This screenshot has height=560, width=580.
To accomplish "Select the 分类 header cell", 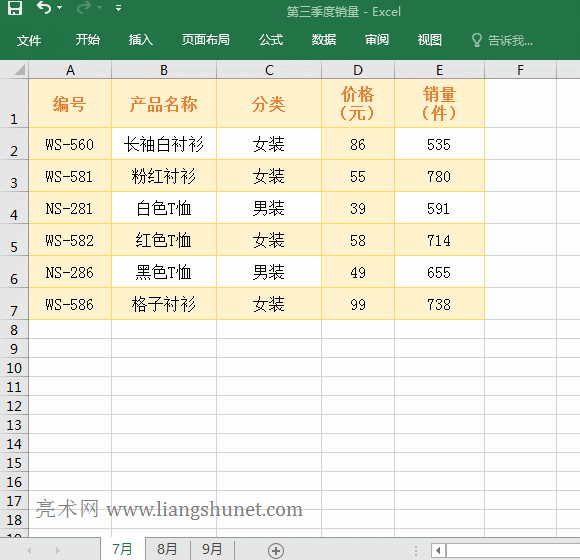I will [269, 104].
